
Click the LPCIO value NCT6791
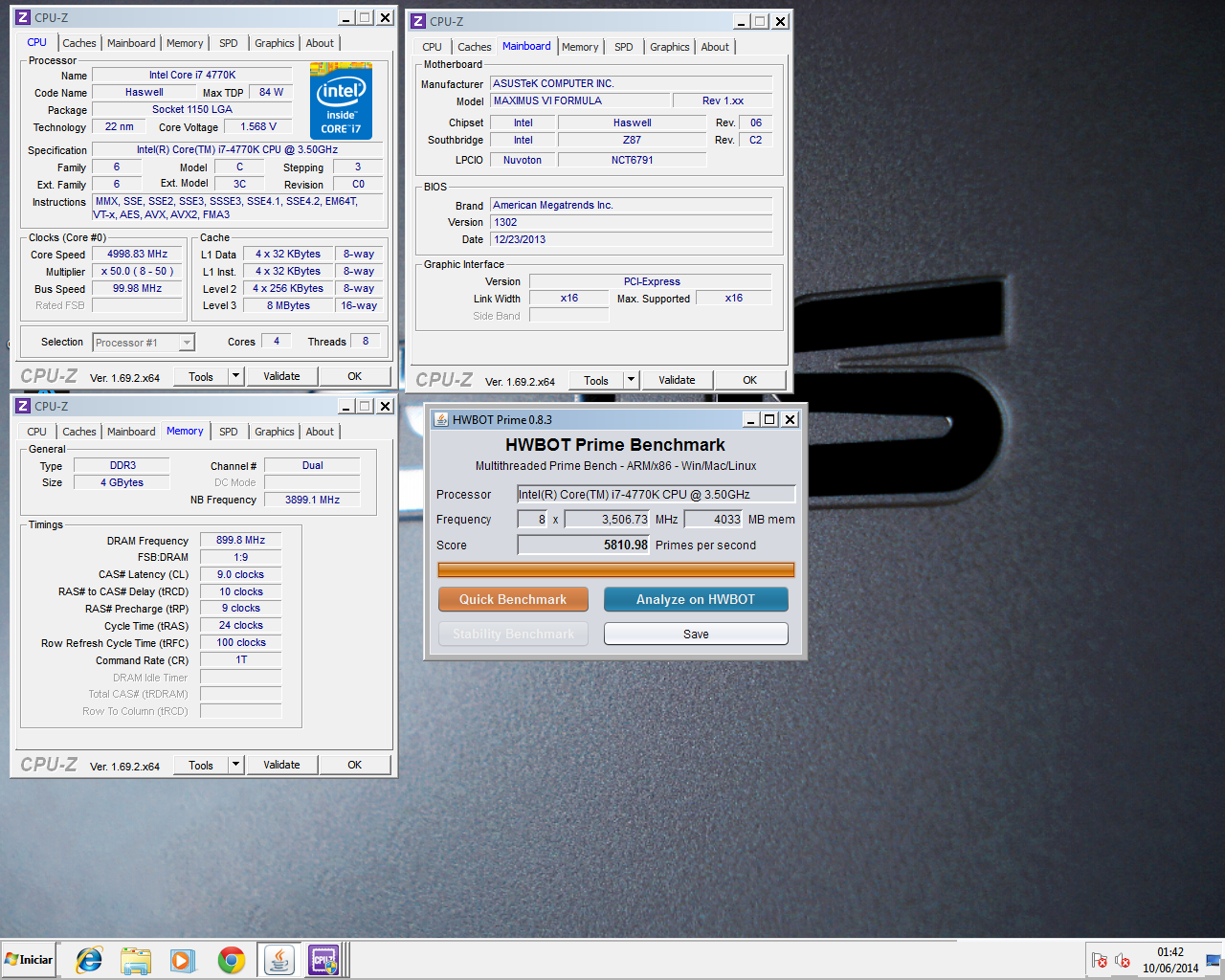point(632,160)
